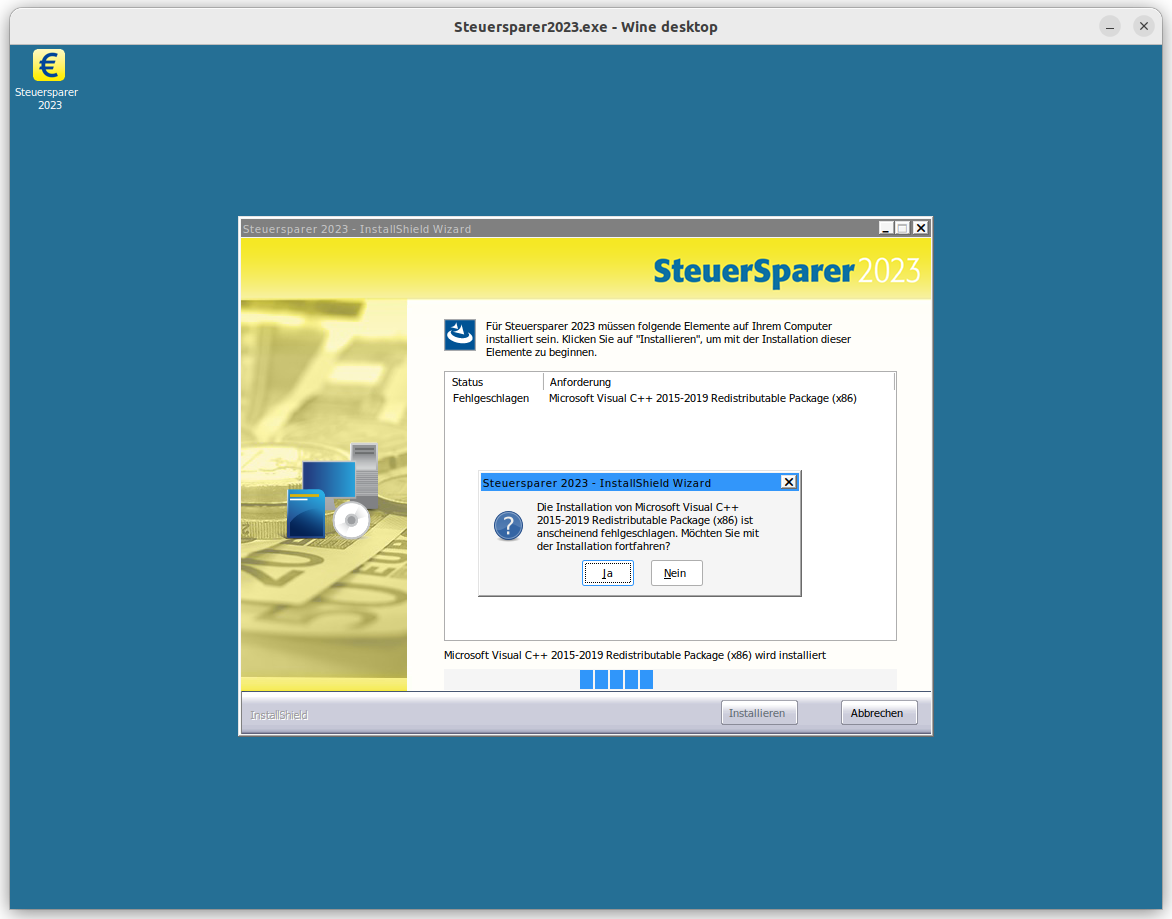Maximize the main InstallShield Wizard window
Viewport: 1172px width, 919px height.
(903, 228)
